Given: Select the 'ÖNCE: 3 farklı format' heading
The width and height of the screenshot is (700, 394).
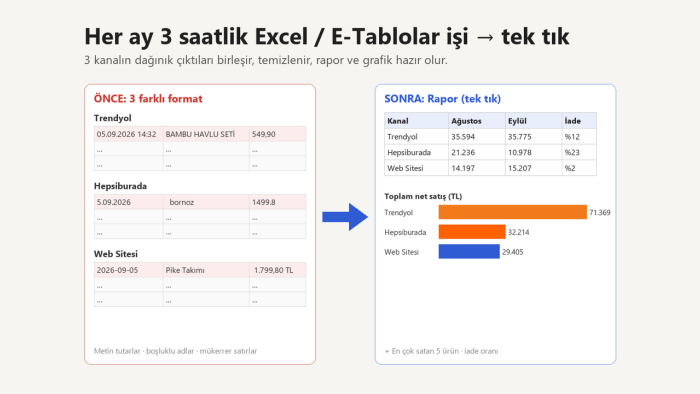Looking at the screenshot, I should (148, 99).
